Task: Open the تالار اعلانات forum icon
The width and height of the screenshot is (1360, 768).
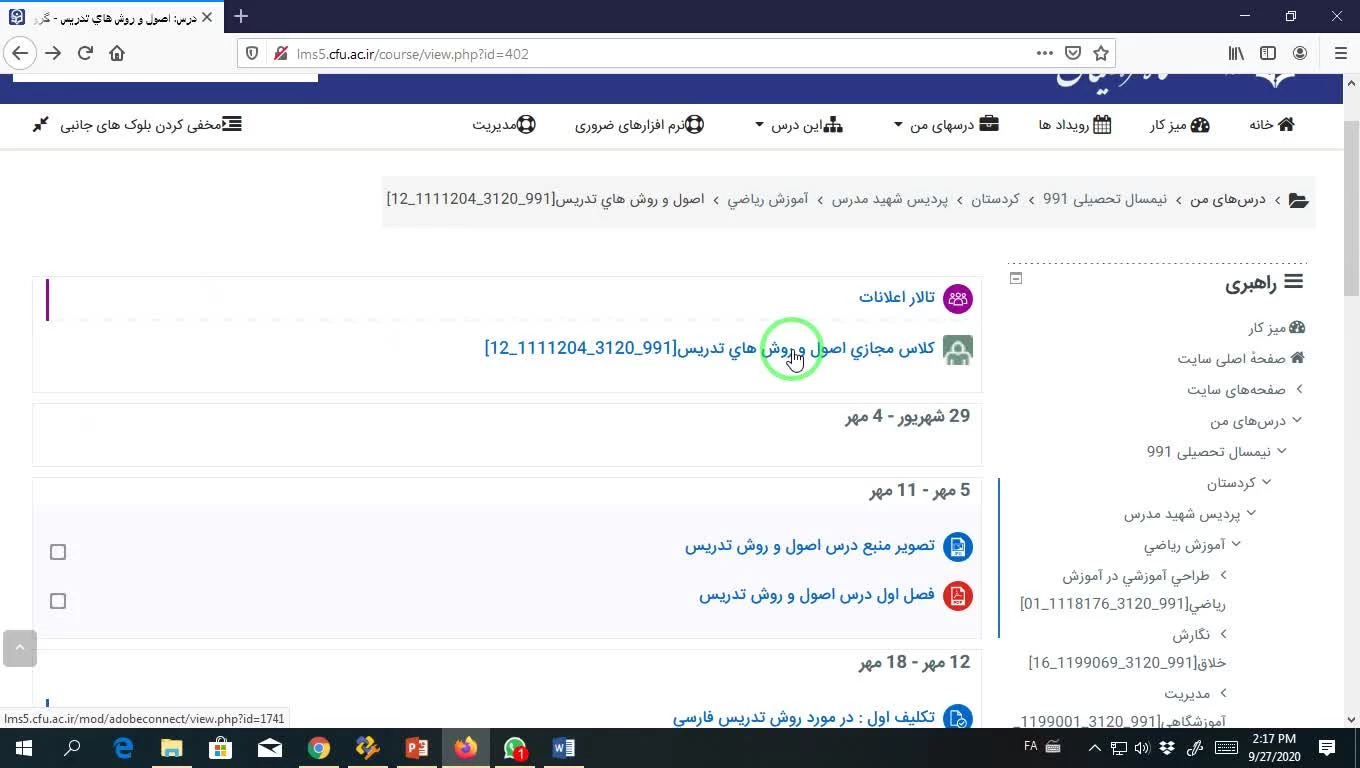Action: click(x=957, y=298)
